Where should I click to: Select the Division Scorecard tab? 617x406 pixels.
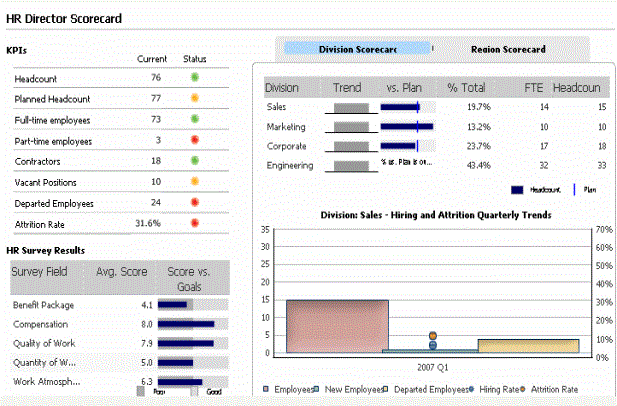(x=357, y=49)
